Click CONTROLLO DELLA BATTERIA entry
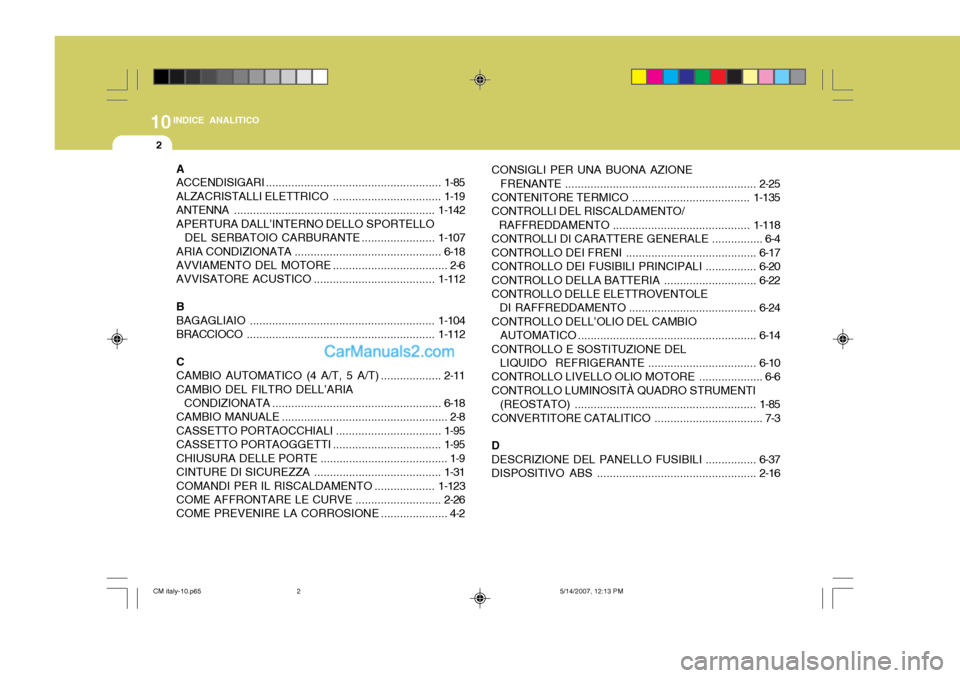 coord(636,280)
